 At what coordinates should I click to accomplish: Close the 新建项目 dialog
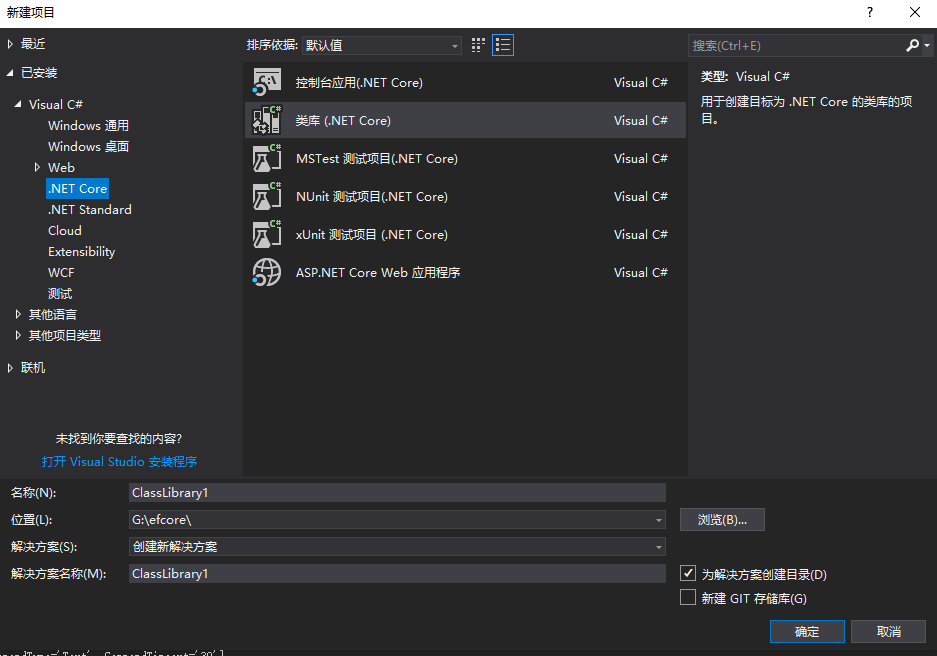[x=915, y=13]
